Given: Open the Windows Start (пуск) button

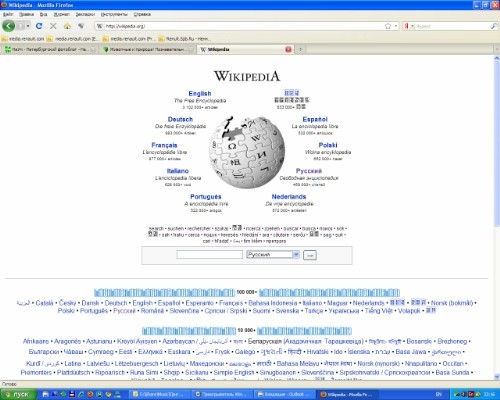Looking at the screenshot, I should point(18,394).
